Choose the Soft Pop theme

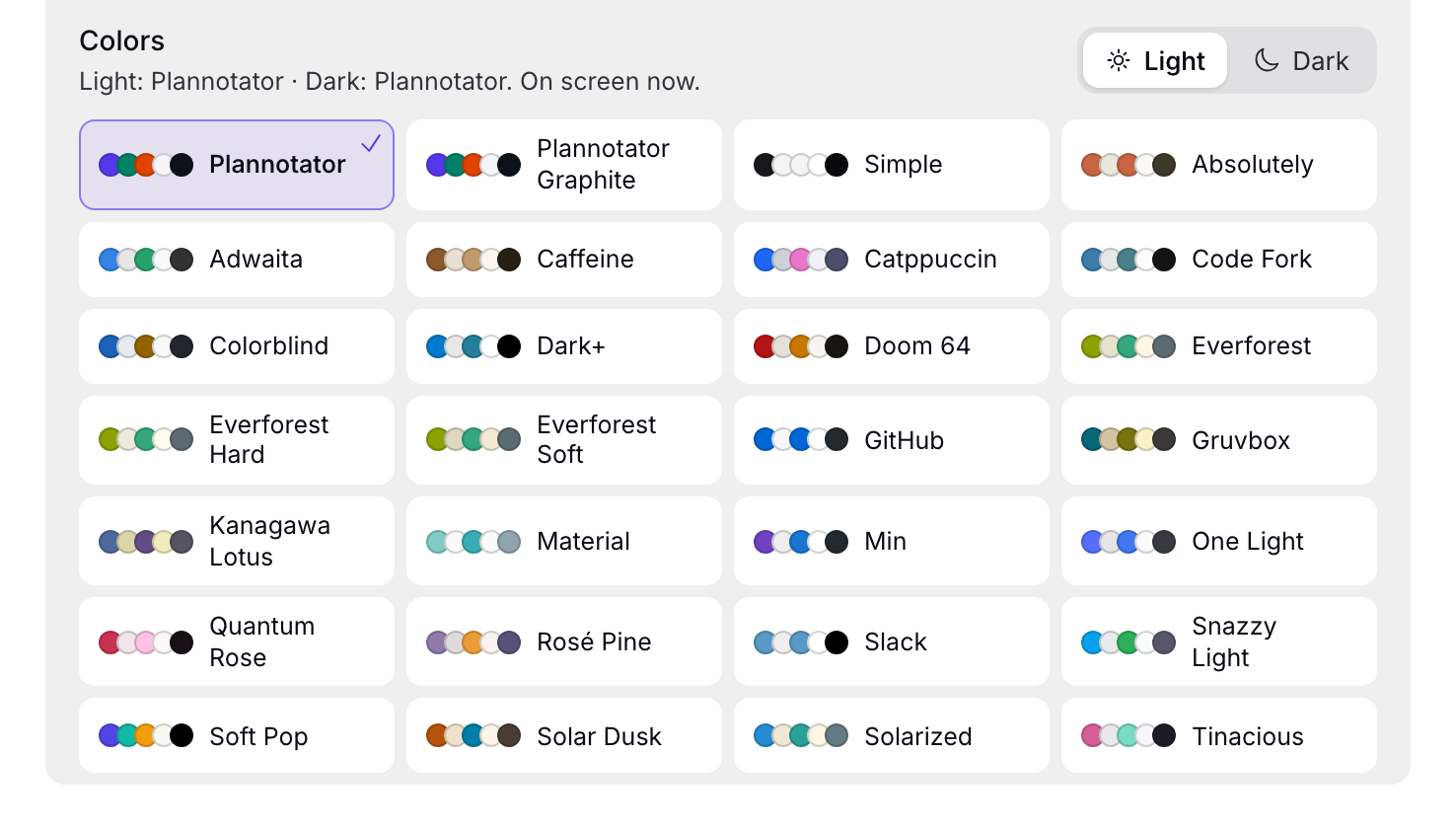tap(237, 735)
